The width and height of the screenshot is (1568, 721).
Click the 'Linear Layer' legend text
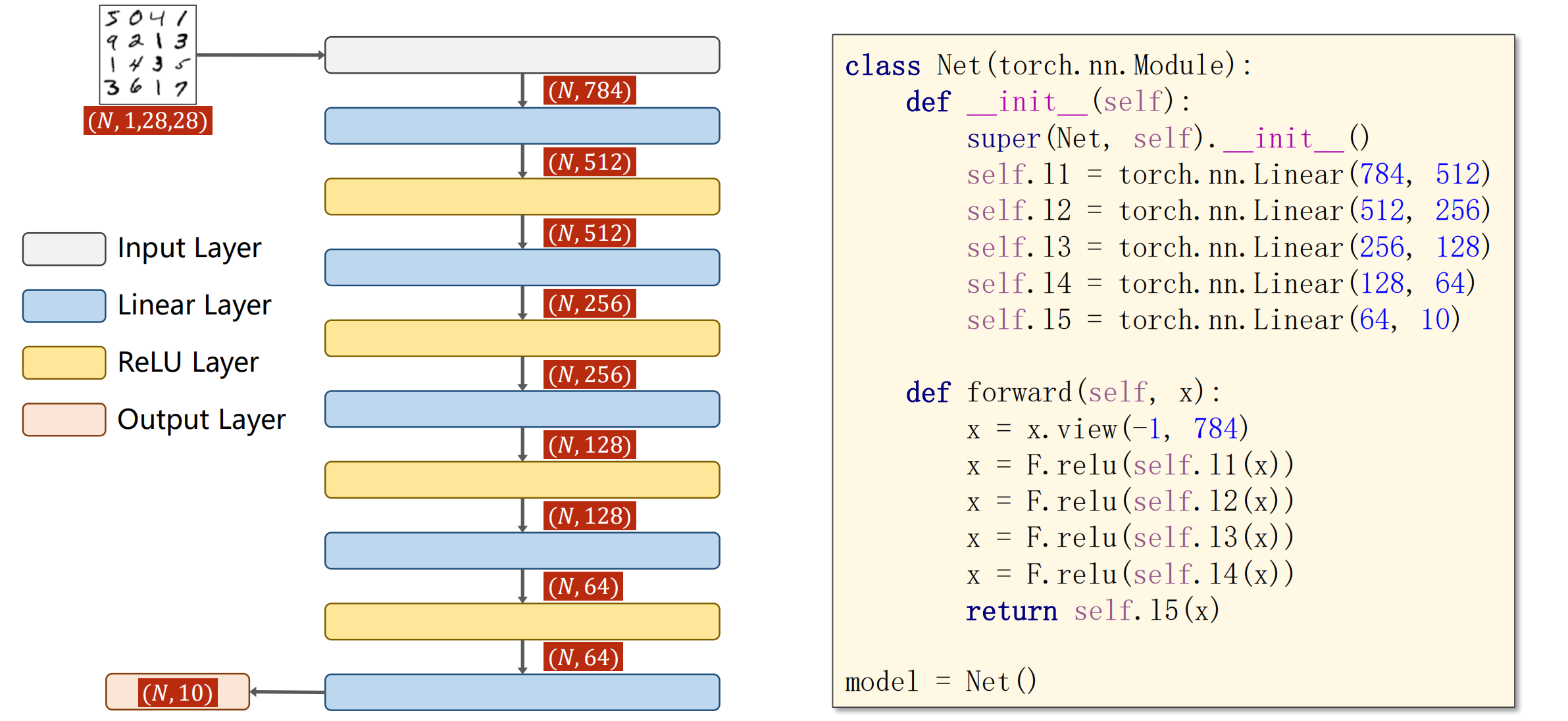[x=194, y=306]
